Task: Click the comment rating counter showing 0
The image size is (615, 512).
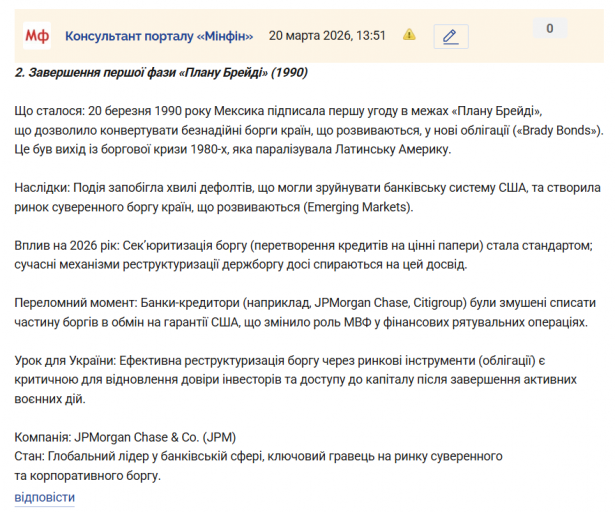Action: click(x=550, y=28)
